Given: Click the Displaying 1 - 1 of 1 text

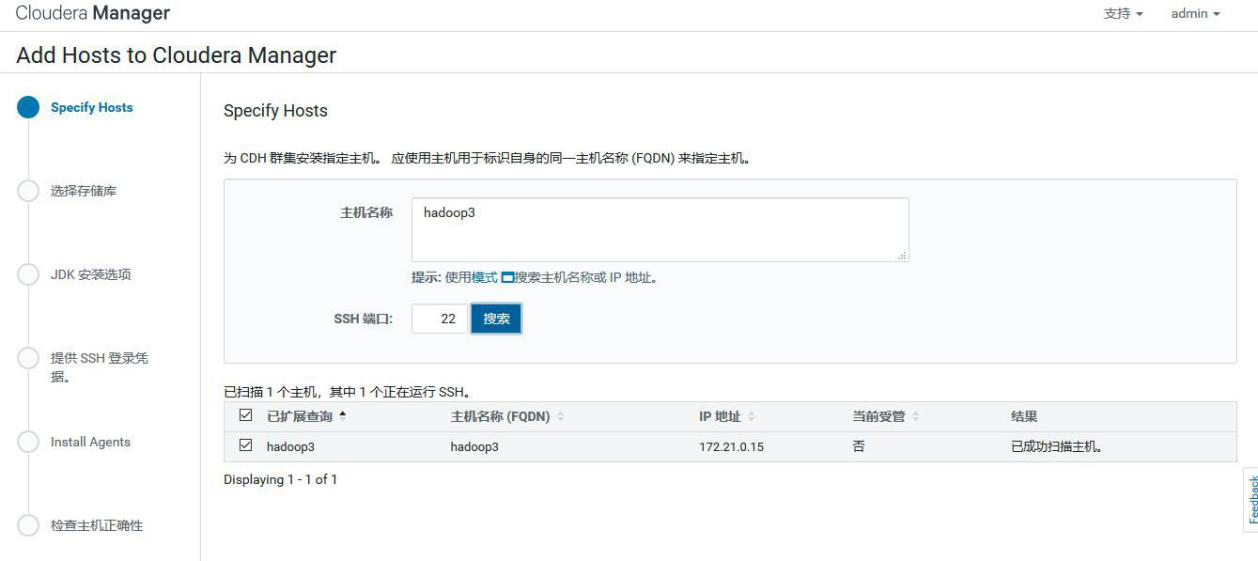Looking at the screenshot, I should tap(281, 480).
